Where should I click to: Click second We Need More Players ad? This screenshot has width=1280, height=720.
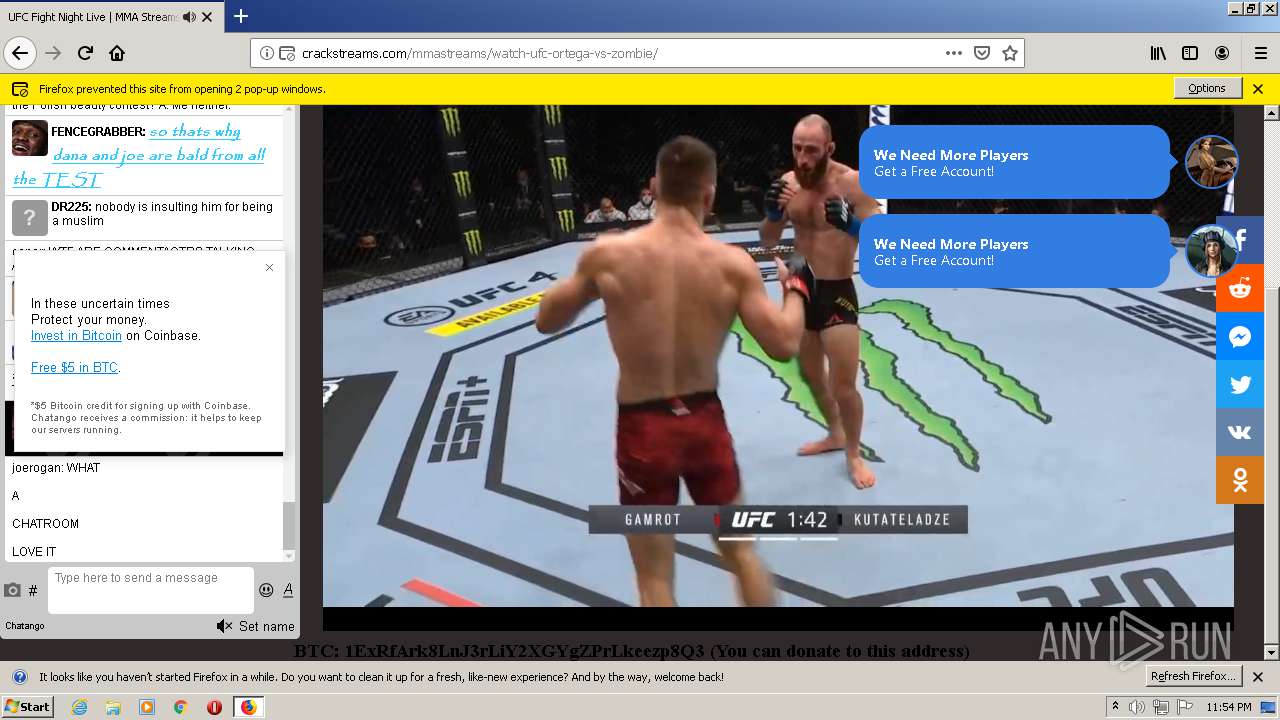pyautogui.click(x=1014, y=251)
